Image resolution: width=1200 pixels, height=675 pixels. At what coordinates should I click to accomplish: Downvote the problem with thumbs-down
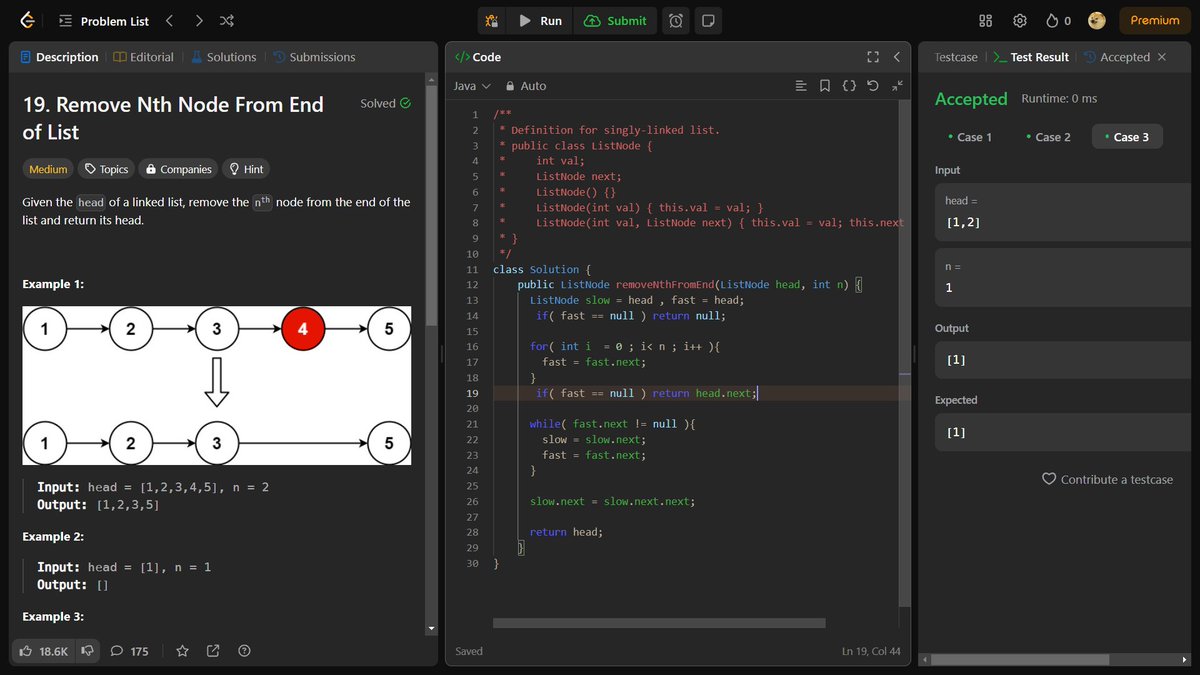click(x=88, y=651)
